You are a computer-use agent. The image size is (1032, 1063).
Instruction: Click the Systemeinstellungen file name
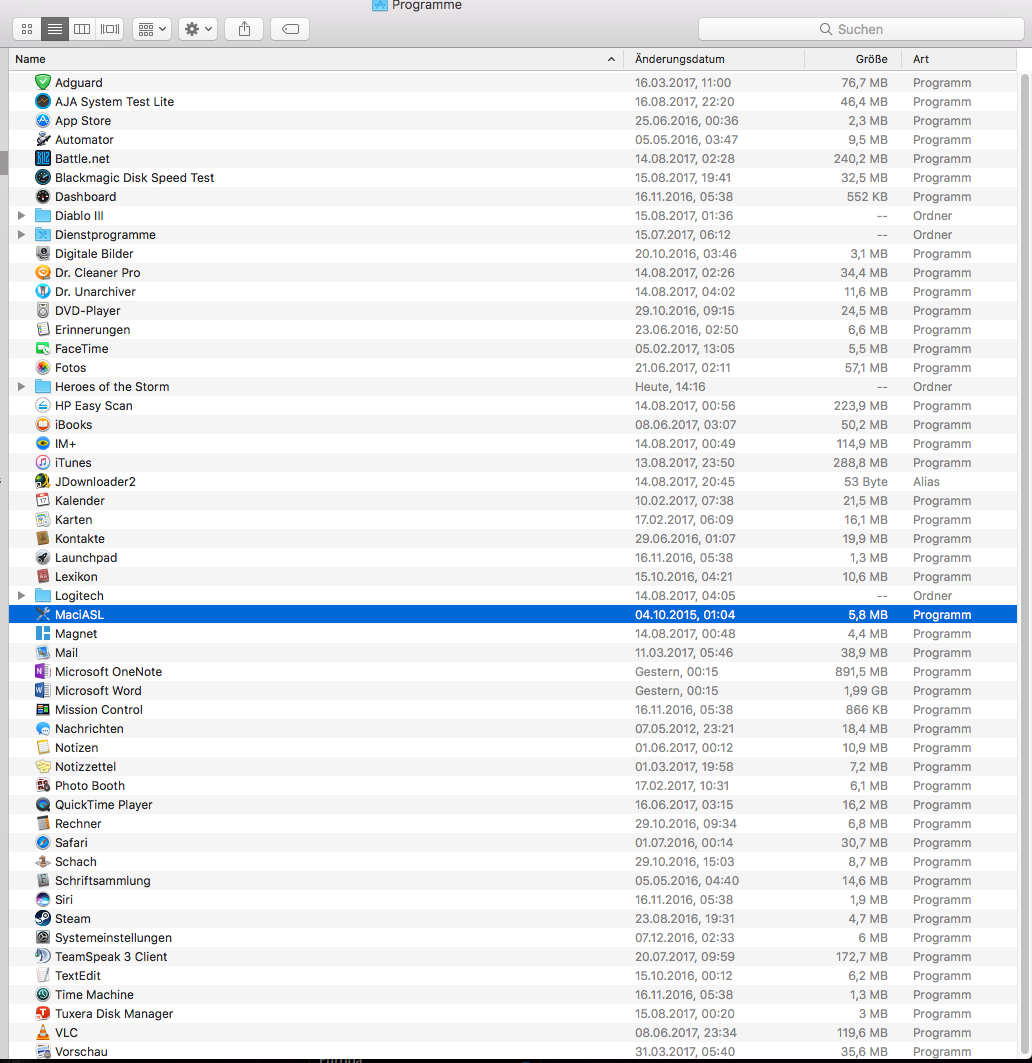pyautogui.click(x=113, y=937)
